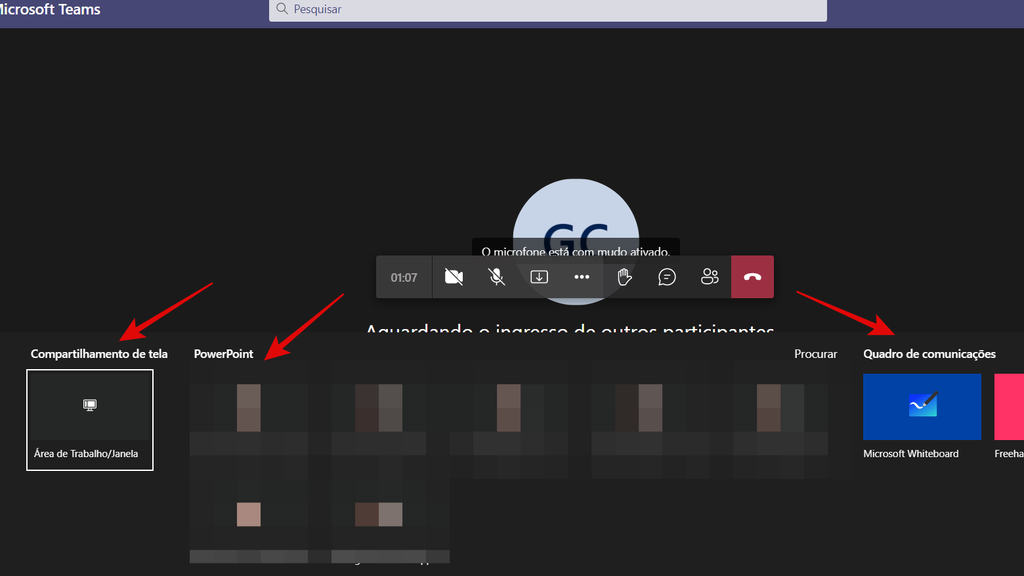Hang up the call with red button
The height and width of the screenshot is (576, 1024).
point(752,277)
